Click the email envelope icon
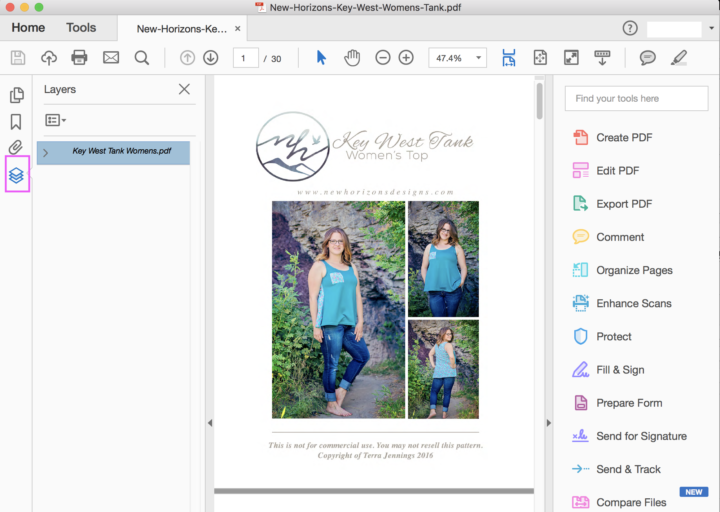The width and height of the screenshot is (720, 512). click(x=111, y=57)
